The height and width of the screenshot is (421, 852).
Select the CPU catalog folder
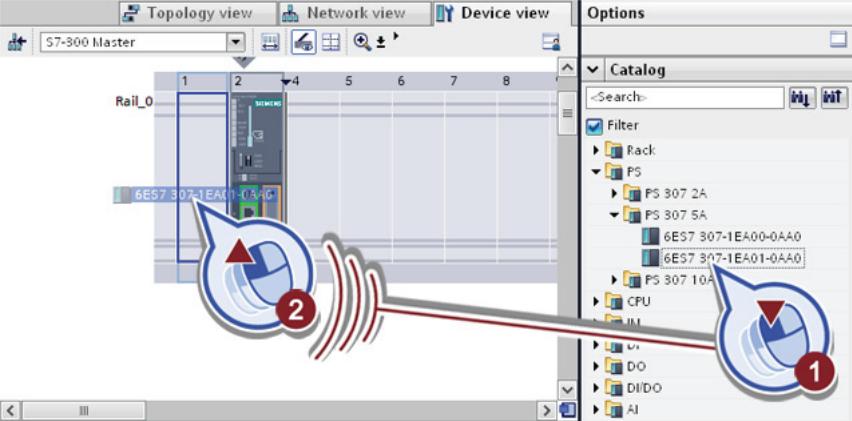coord(638,301)
